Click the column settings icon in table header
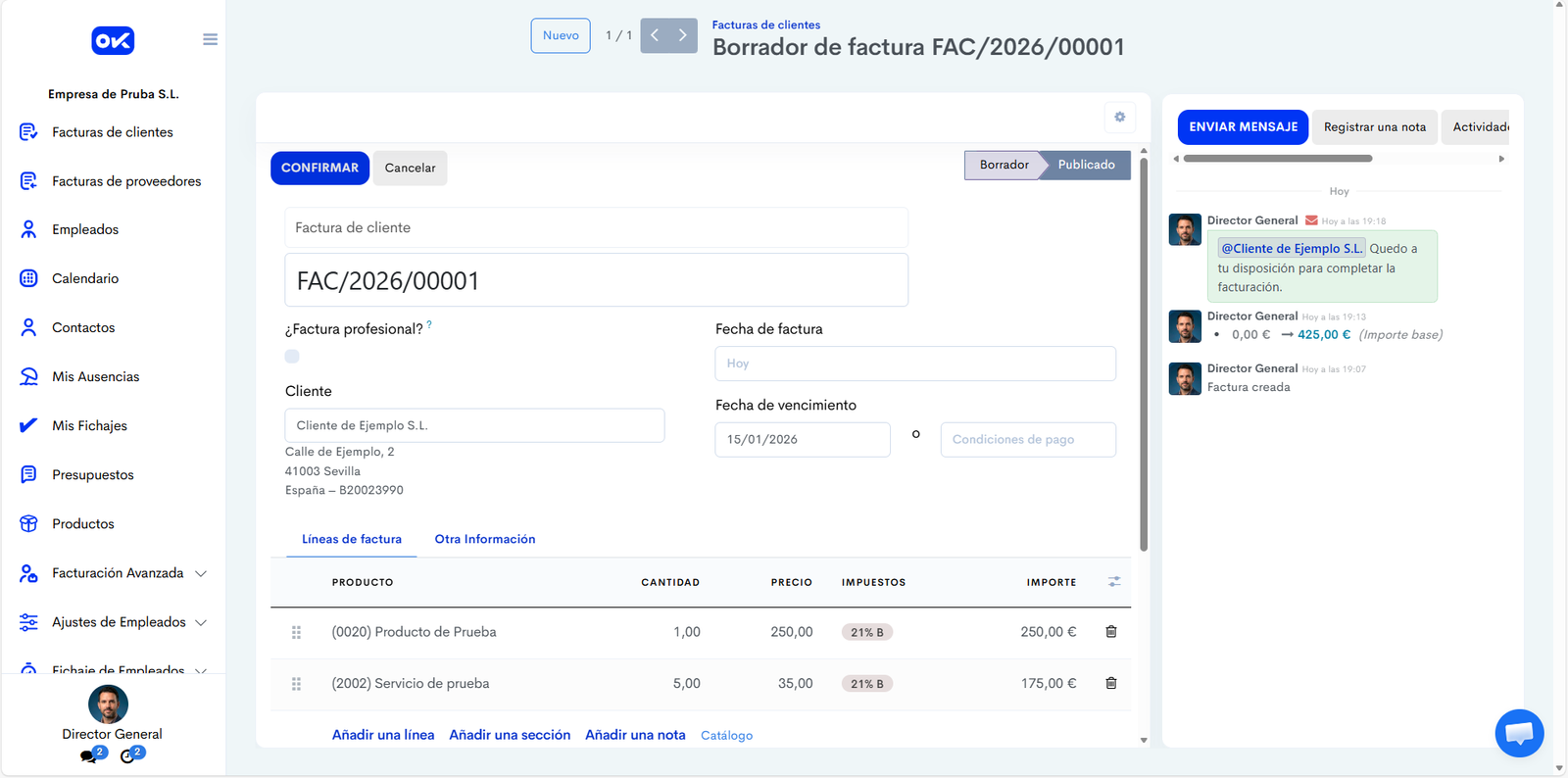1568x778 pixels. [1113, 582]
